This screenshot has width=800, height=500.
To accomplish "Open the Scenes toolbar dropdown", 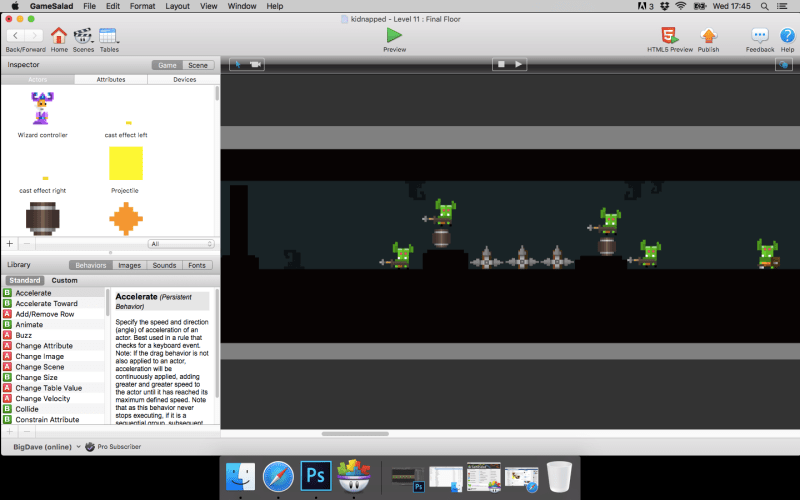I will pyautogui.click(x=84, y=35).
